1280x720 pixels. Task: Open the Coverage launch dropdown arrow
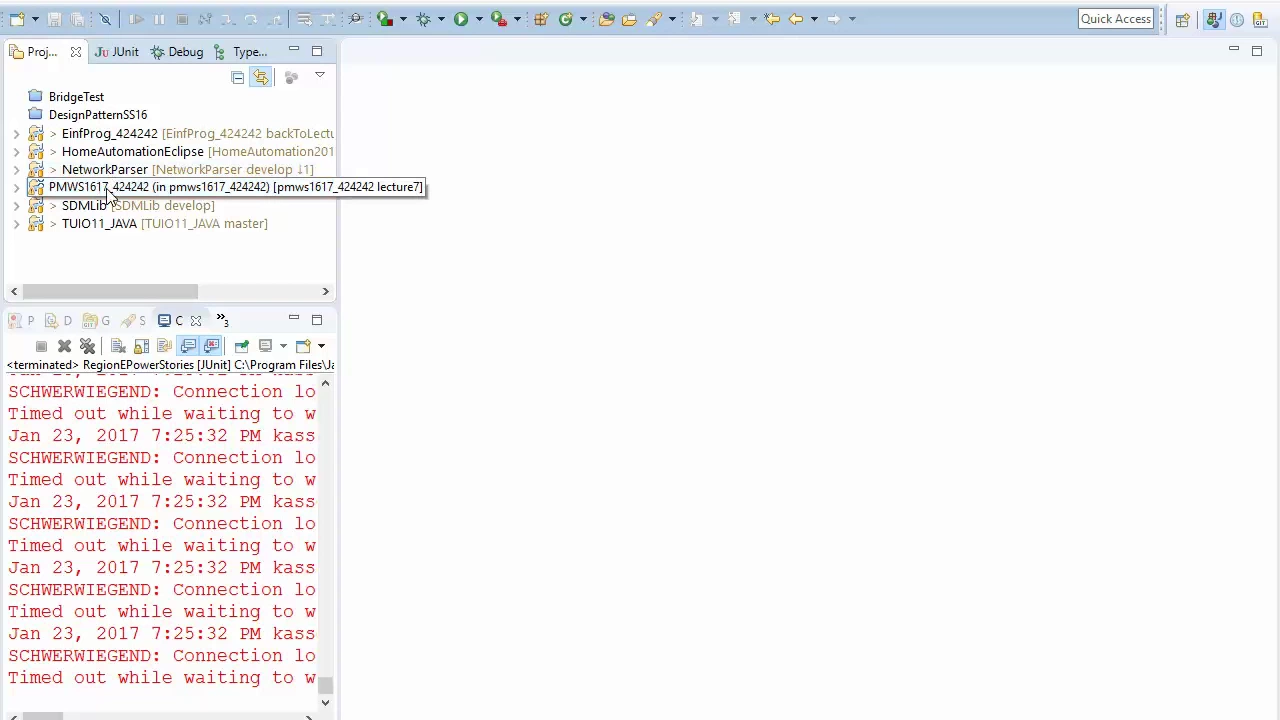click(x=402, y=19)
